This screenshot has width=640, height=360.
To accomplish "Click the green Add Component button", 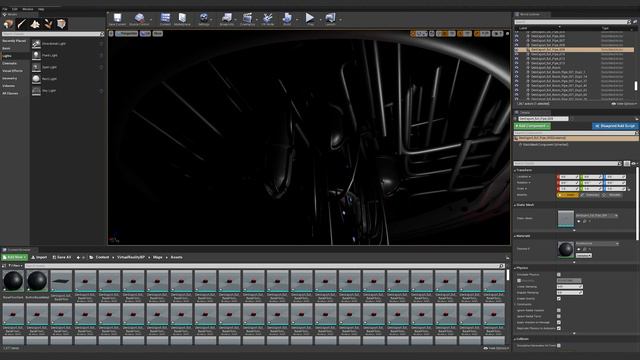I will [532, 126].
